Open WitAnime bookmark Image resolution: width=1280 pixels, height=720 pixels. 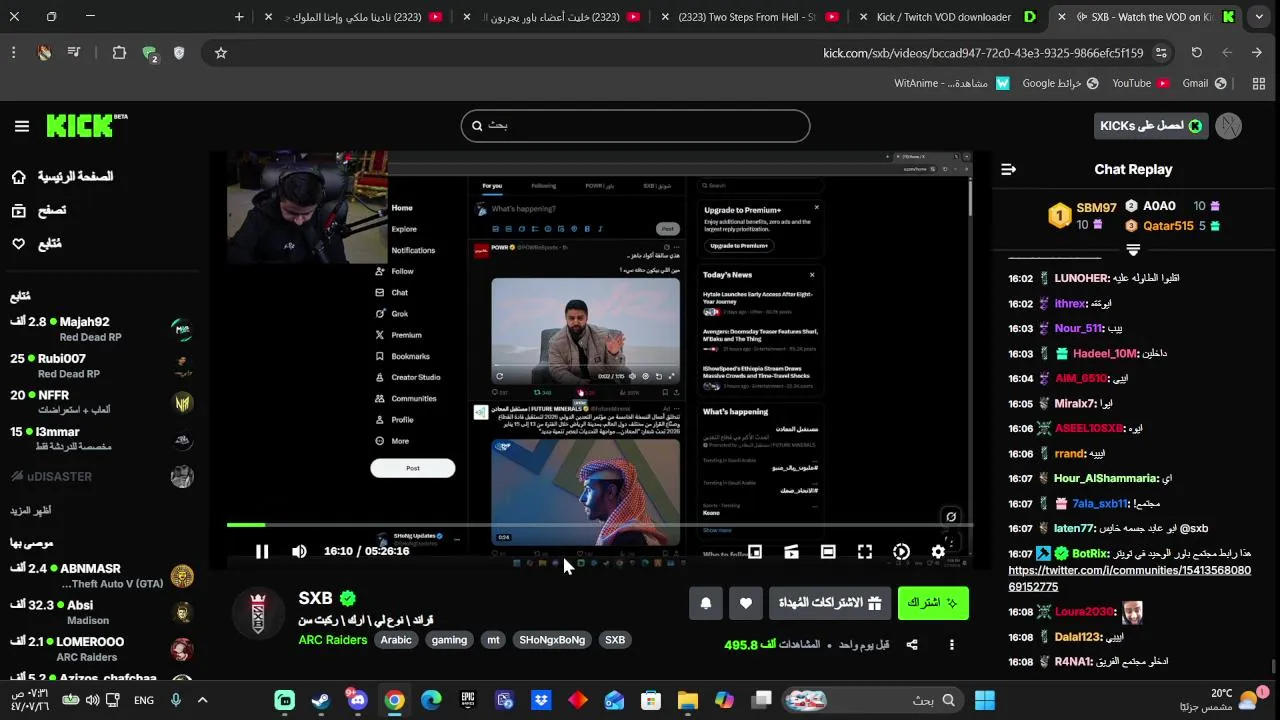click(x=952, y=83)
